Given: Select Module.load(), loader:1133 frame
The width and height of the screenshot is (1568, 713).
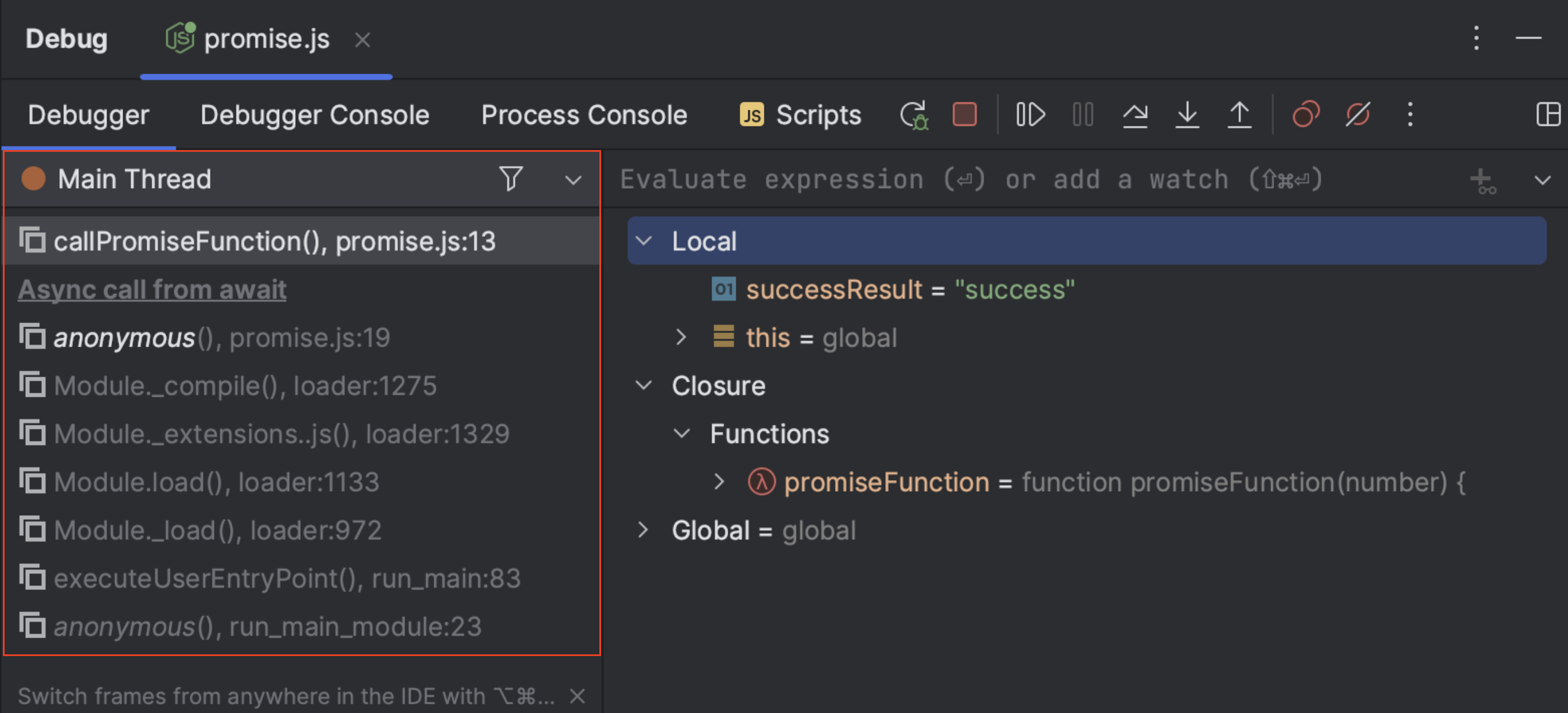Looking at the screenshot, I should click(x=302, y=482).
